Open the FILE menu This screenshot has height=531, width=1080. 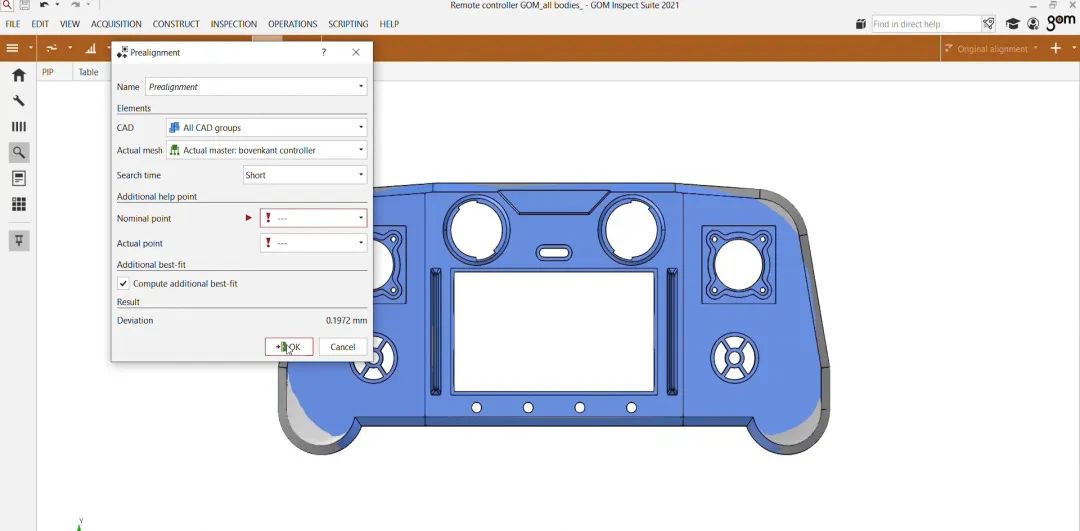coord(12,24)
